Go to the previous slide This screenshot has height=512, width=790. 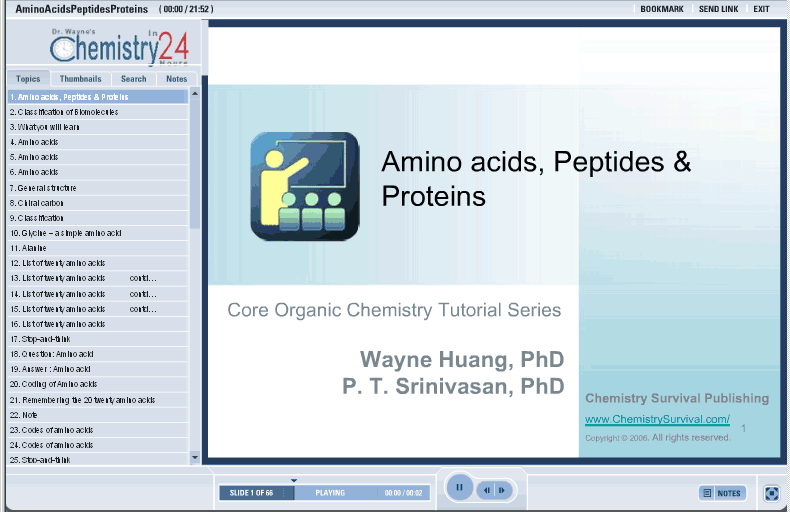tap(486, 490)
